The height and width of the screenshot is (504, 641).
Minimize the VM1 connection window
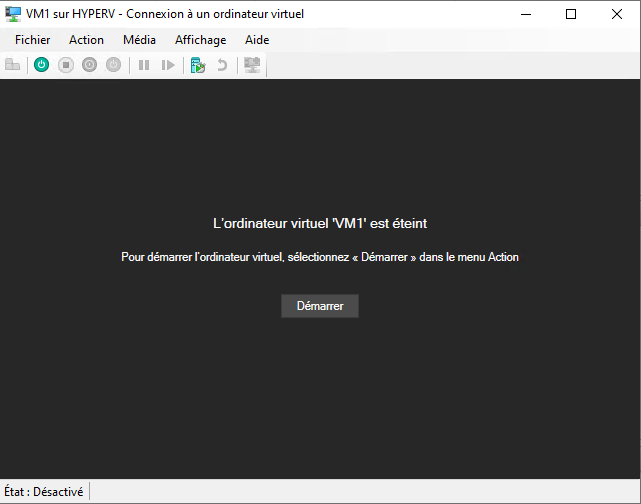(525, 14)
